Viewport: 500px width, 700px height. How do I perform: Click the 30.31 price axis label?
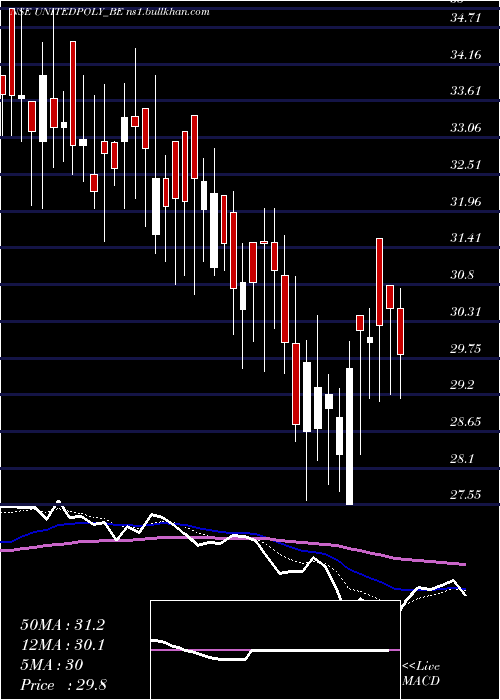click(465, 312)
